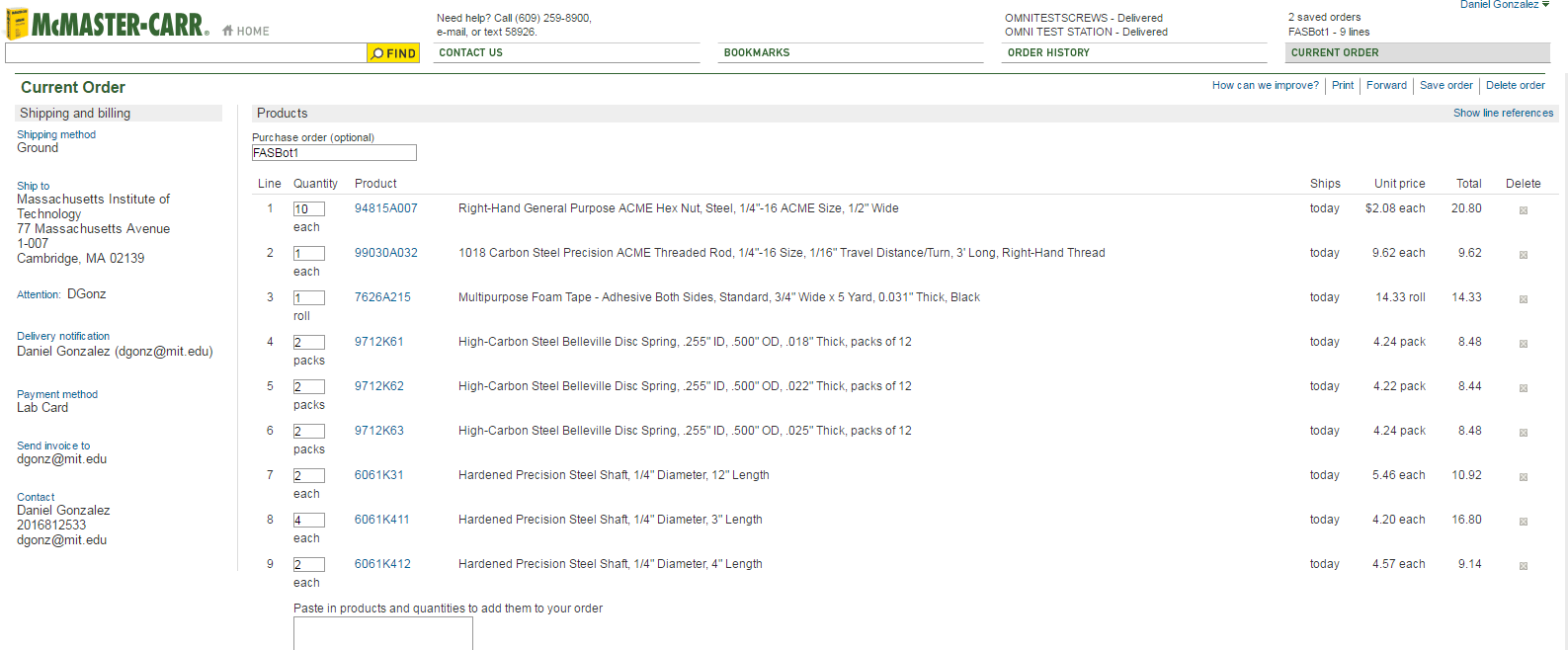The width and height of the screenshot is (1568, 650).
Task: Click the yellow FIND search button
Action: tap(393, 53)
